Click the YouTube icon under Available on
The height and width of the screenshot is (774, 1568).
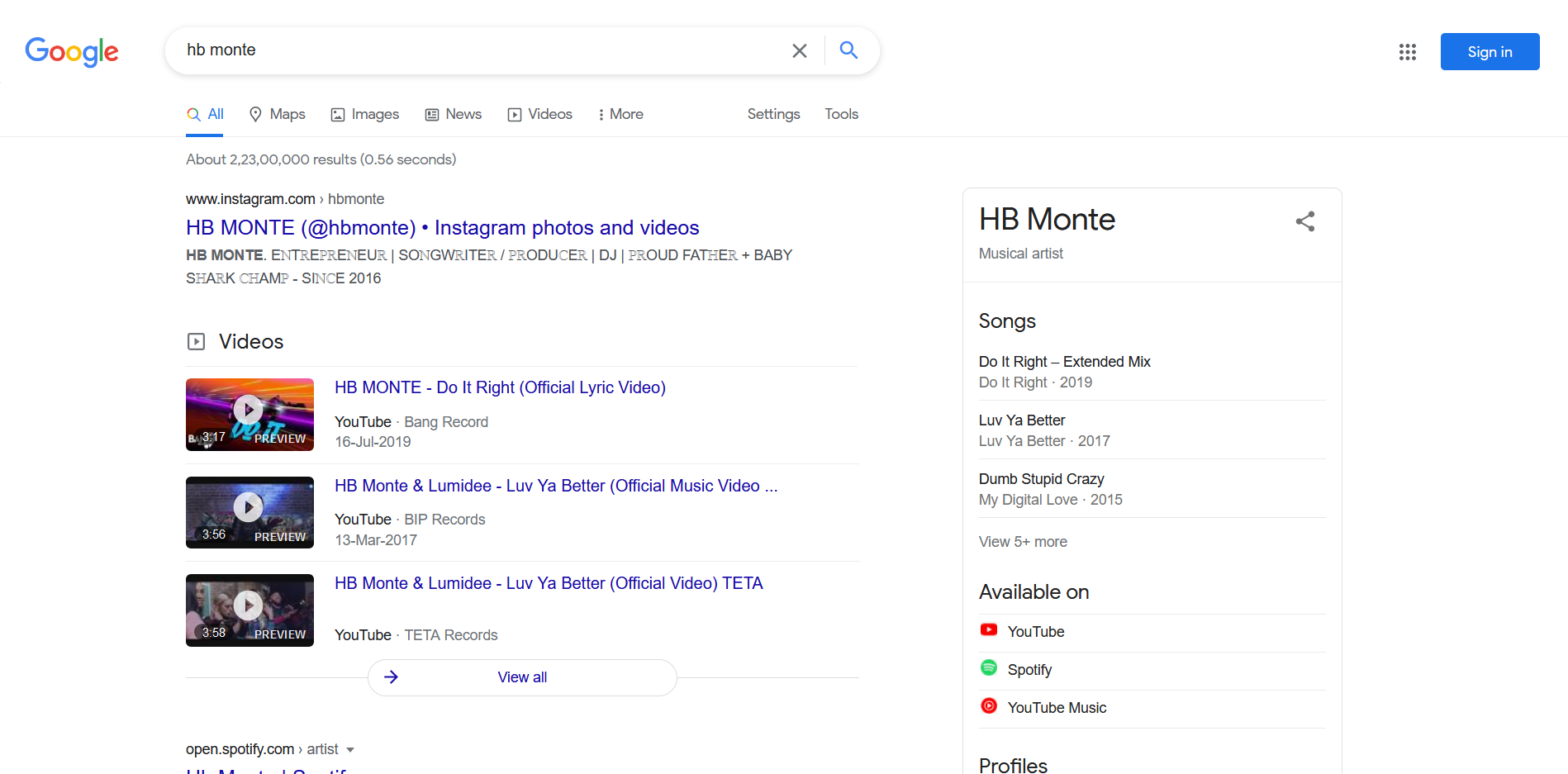tap(989, 629)
